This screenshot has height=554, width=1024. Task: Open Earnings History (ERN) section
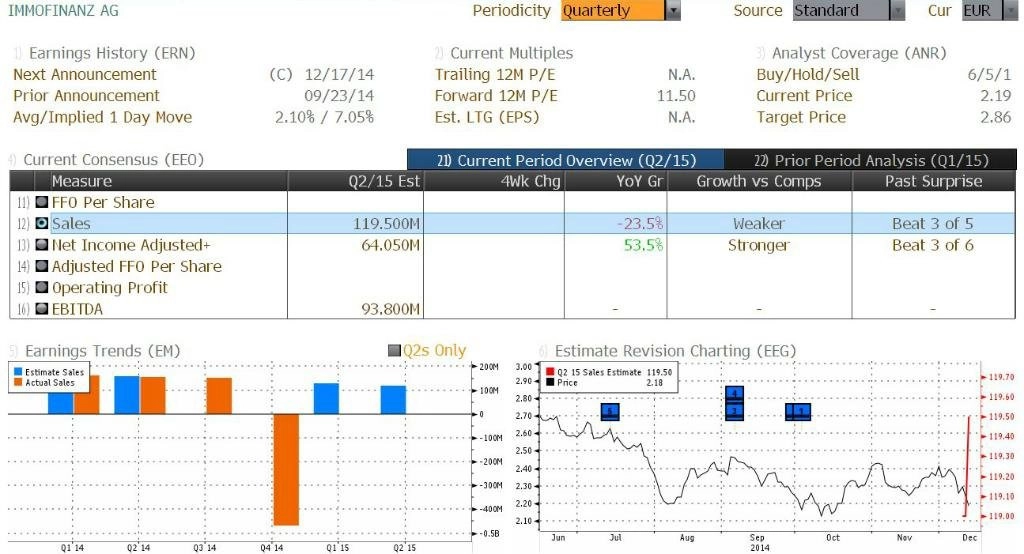pyautogui.click(x=112, y=53)
